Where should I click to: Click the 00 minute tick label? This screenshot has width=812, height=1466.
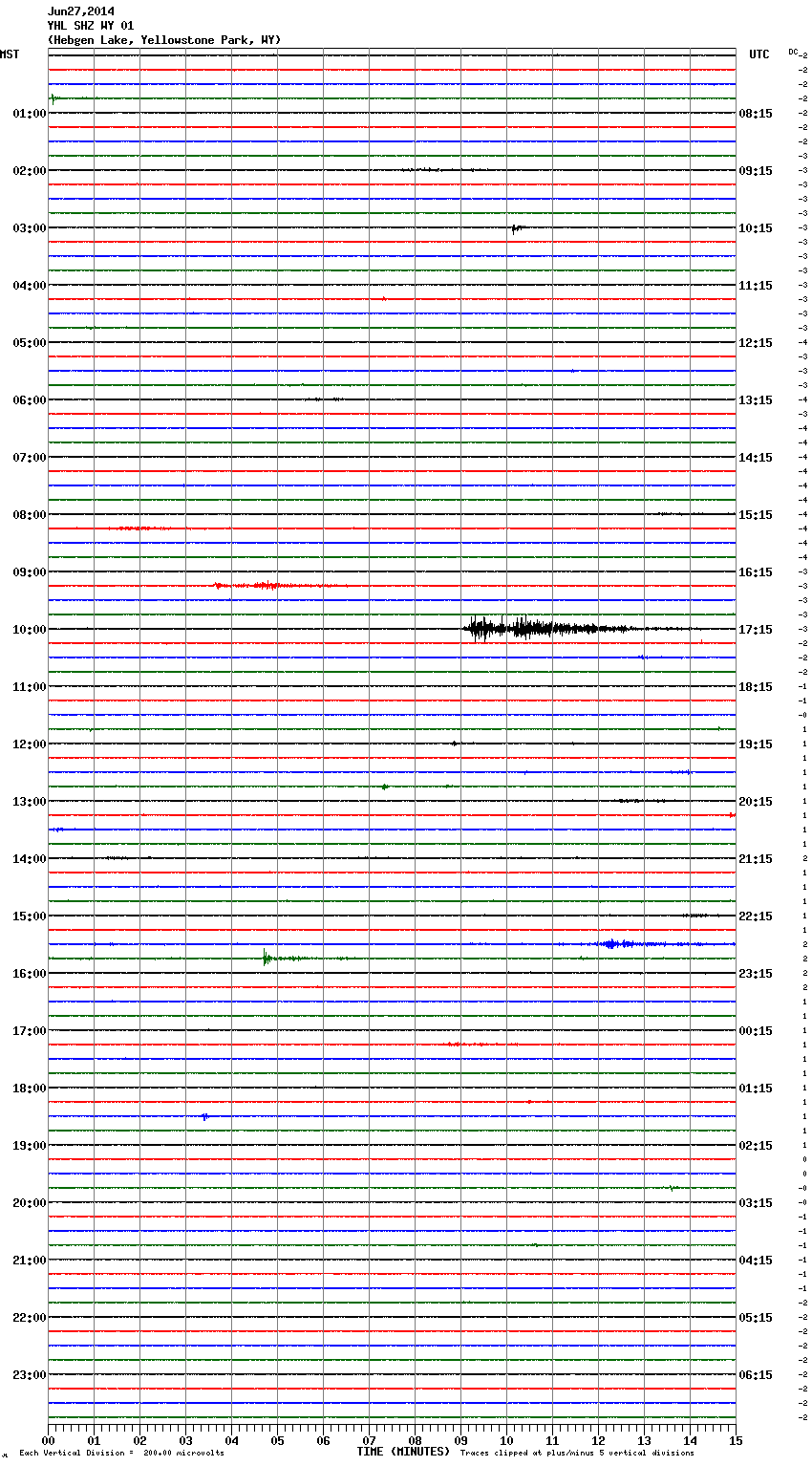click(x=48, y=1440)
